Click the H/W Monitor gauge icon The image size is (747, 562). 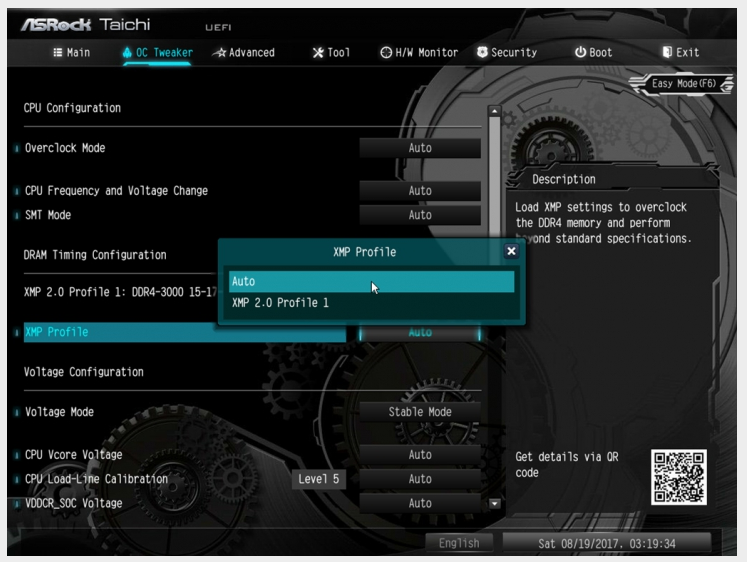coord(386,52)
